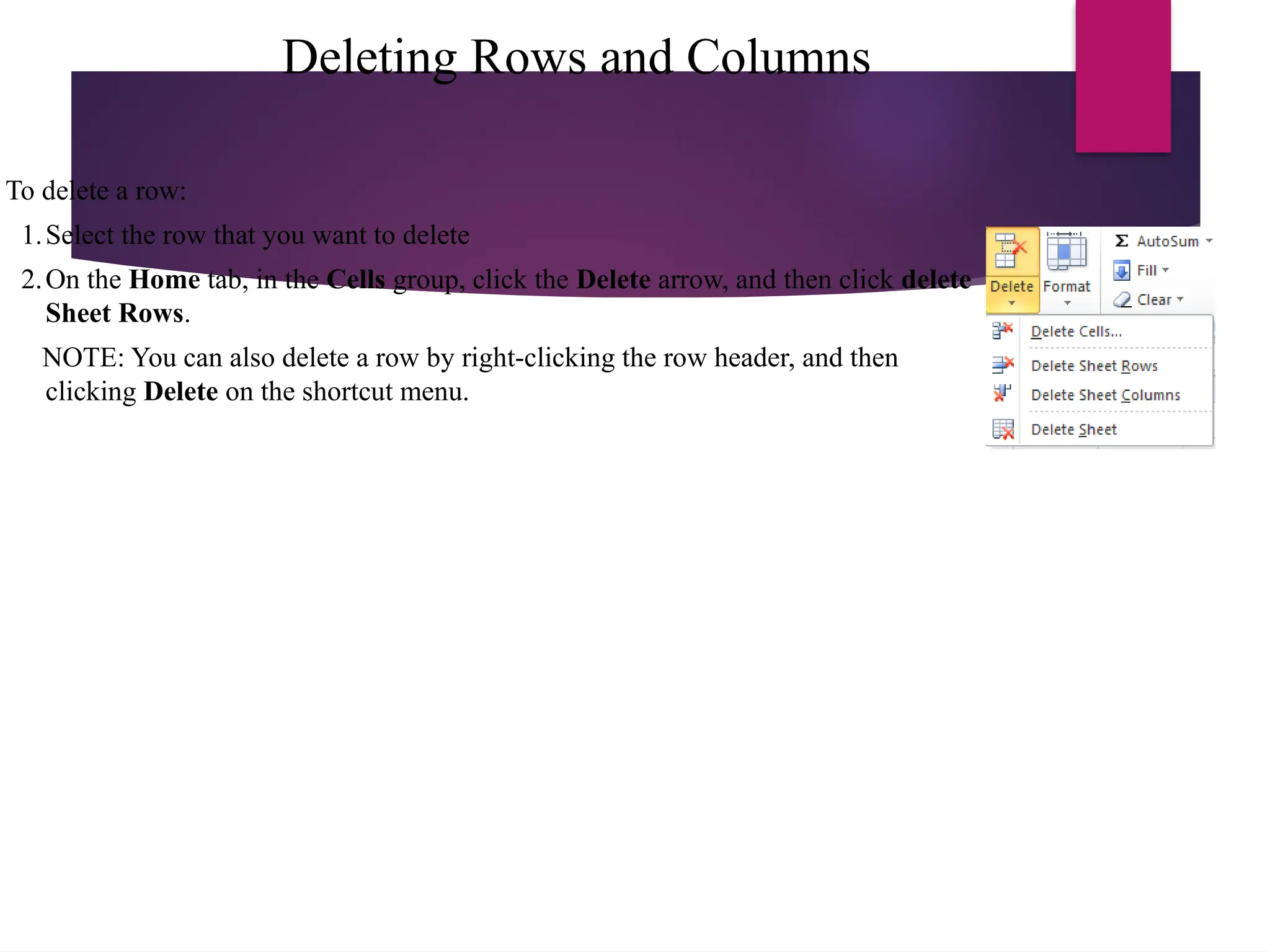Expand the Delete button dropdown arrow
This screenshot has width=1270, height=952.
tap(1011, 303)
